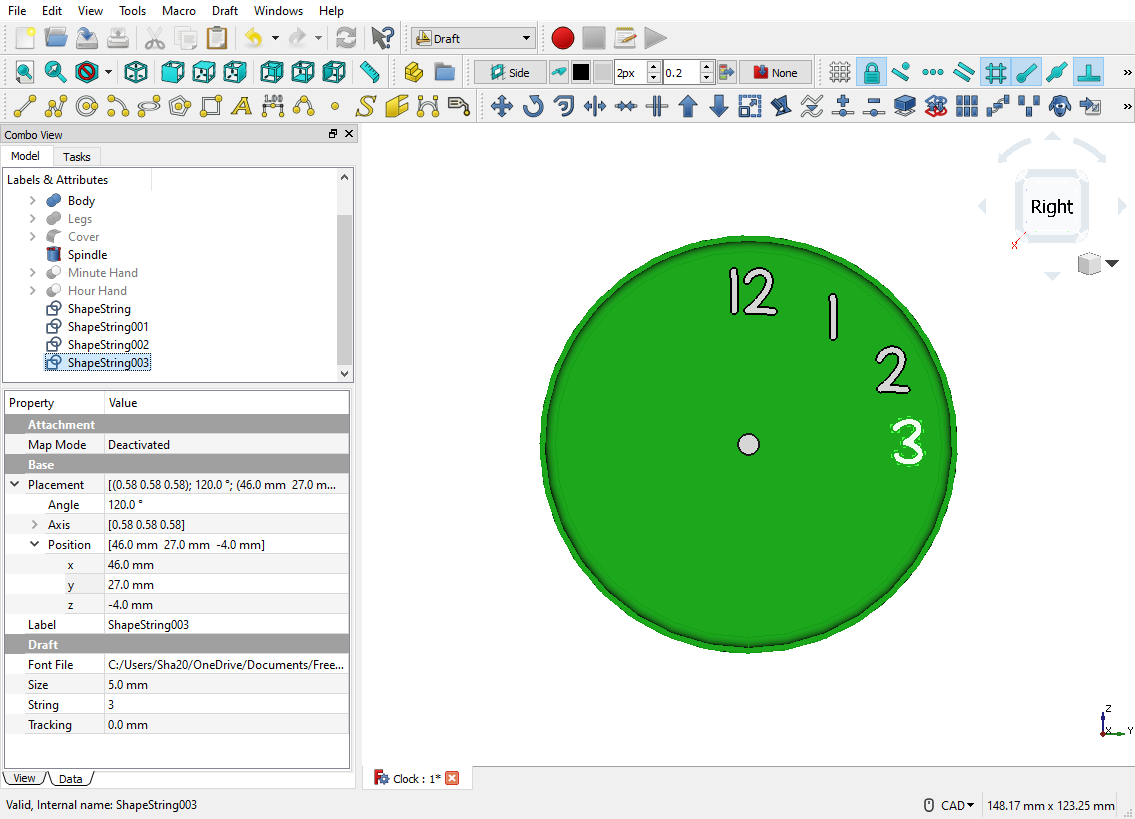Activate the Move tool
Image resolution: width=1135 pixels, height=819 pixels.
(x=502, y=106)
